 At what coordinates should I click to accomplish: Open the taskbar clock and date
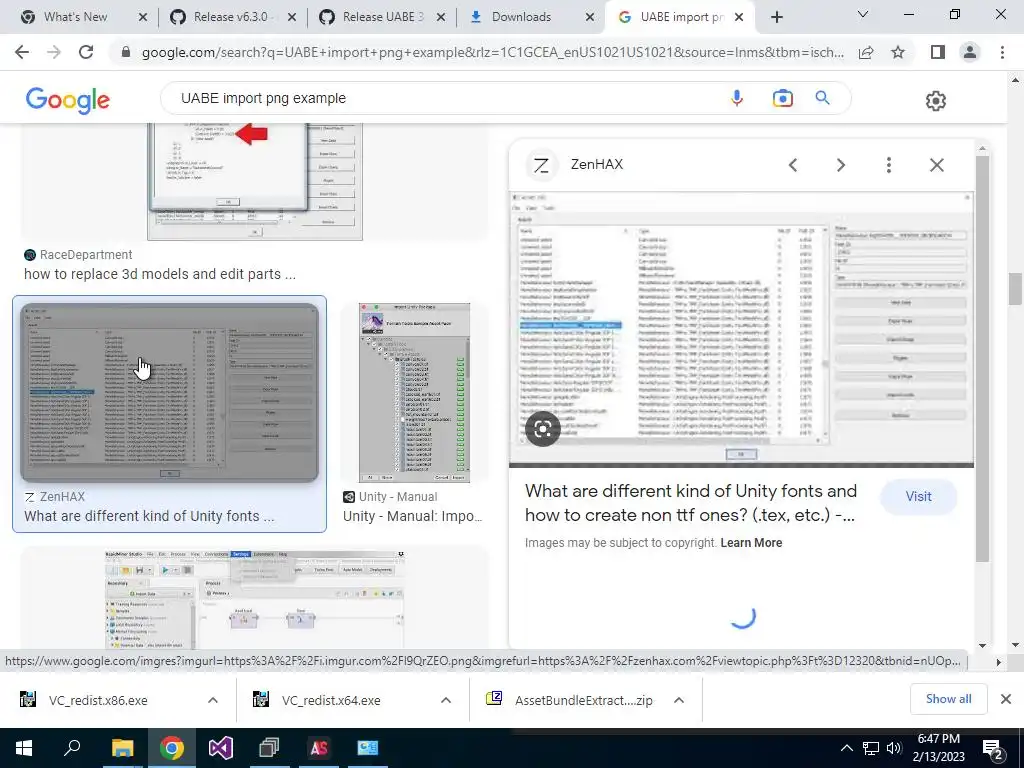[x=938, y=748]
